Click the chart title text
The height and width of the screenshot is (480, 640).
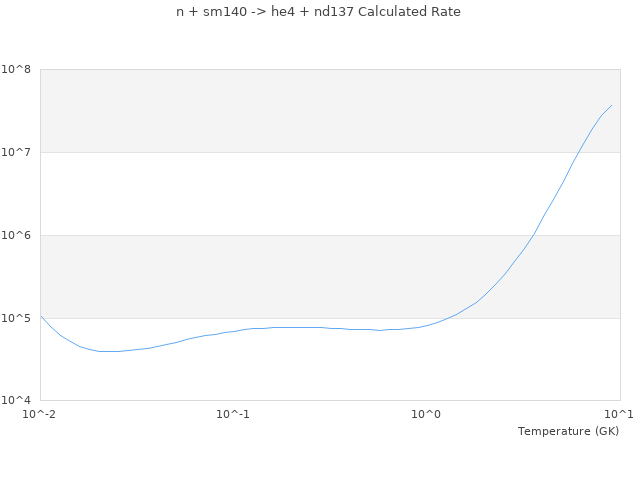[x=319, y=12]
